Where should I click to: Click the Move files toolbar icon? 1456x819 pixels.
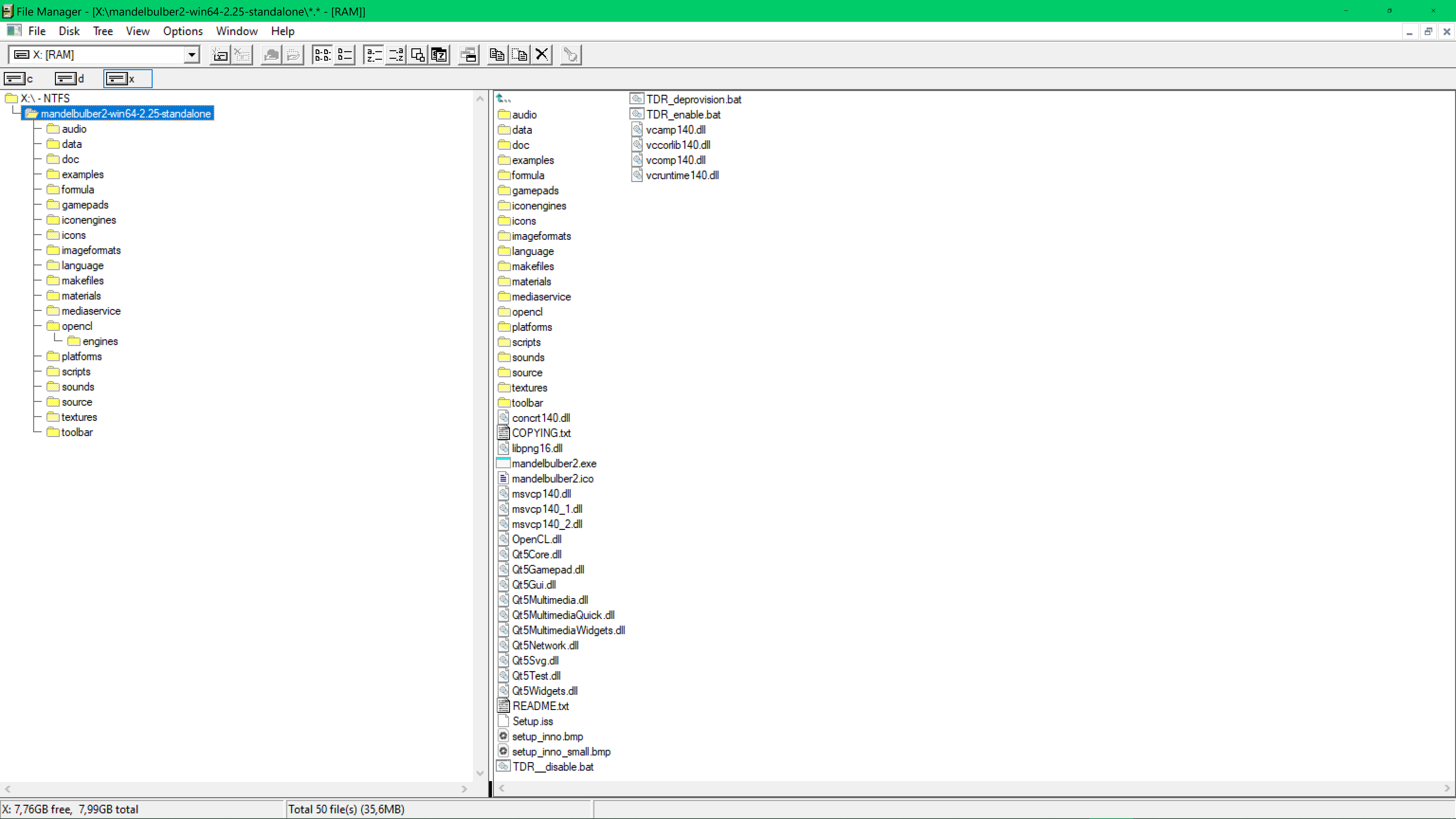519,55
